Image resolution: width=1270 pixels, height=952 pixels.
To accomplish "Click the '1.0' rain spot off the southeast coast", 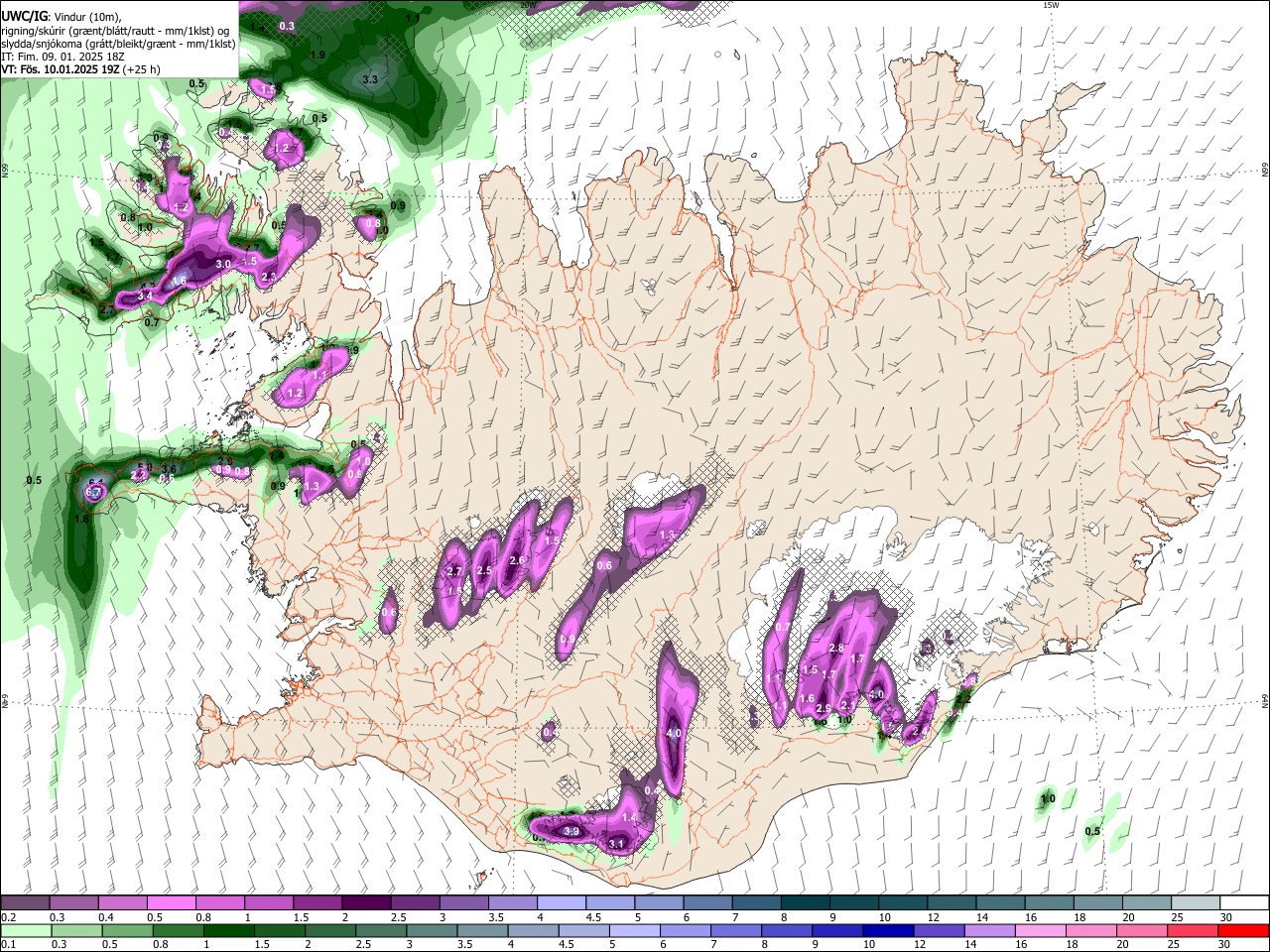I will pos(1048,799).
